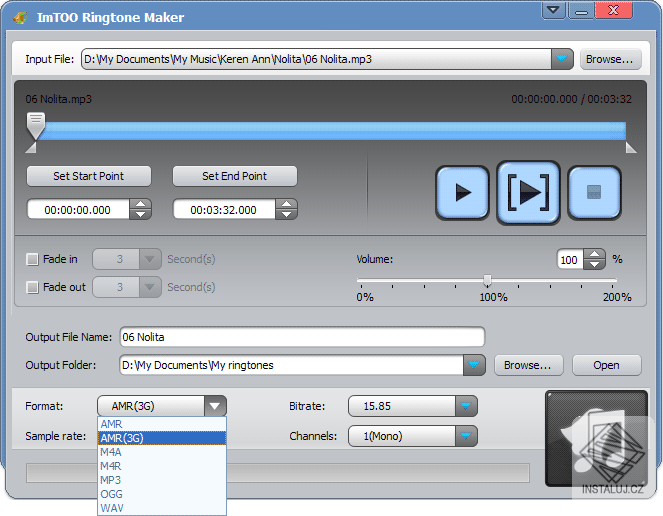663x516 pixels.
Task: Click the start time 00:00:00.000 field
Action: (78, 209)
